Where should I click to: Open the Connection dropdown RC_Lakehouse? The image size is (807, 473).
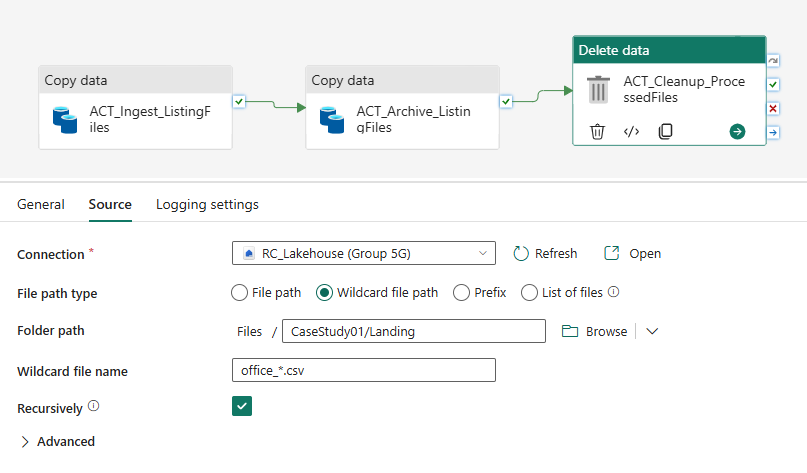click(364, 253)
